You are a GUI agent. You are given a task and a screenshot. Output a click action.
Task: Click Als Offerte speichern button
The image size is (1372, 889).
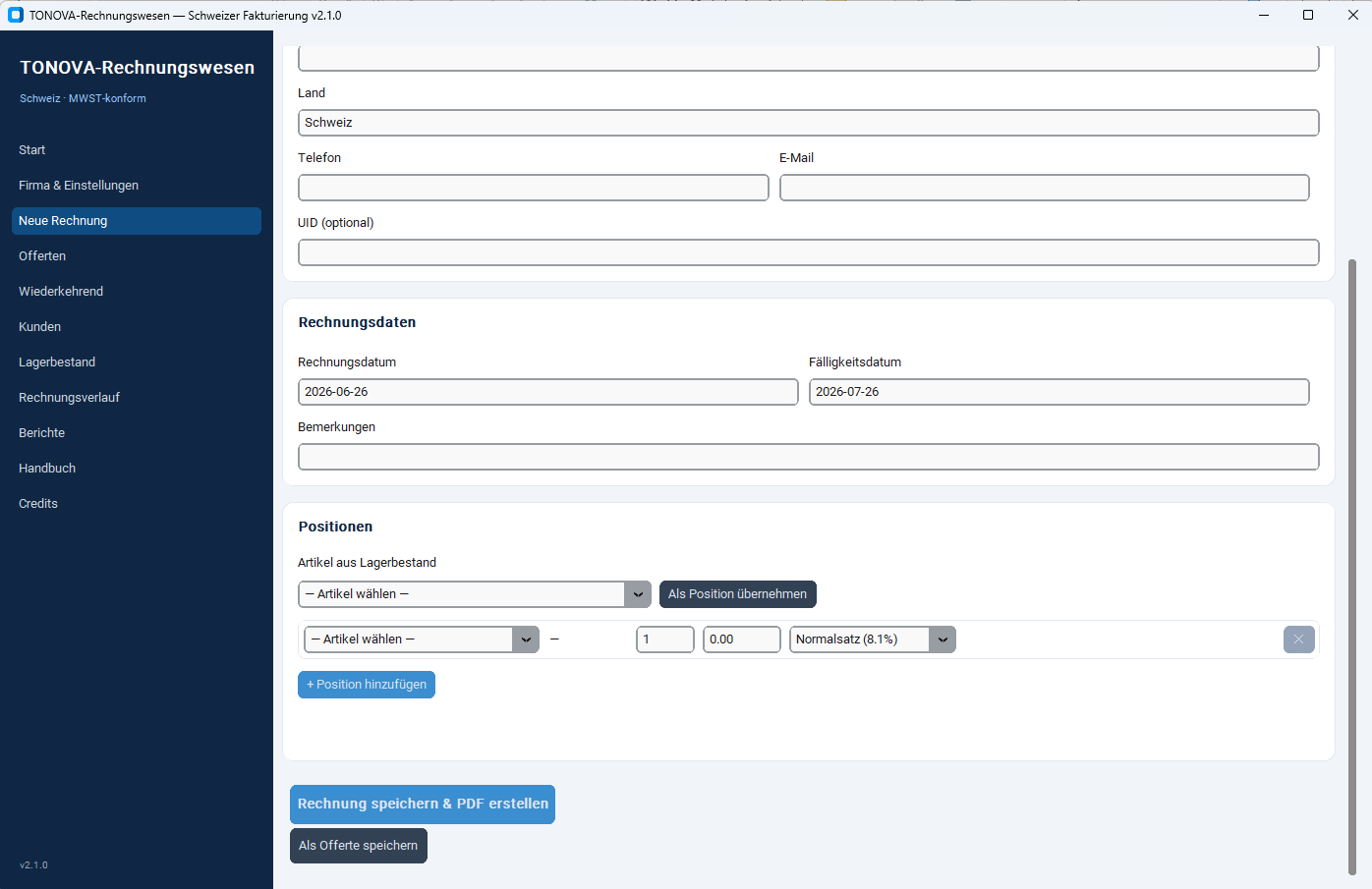[359, 846]
